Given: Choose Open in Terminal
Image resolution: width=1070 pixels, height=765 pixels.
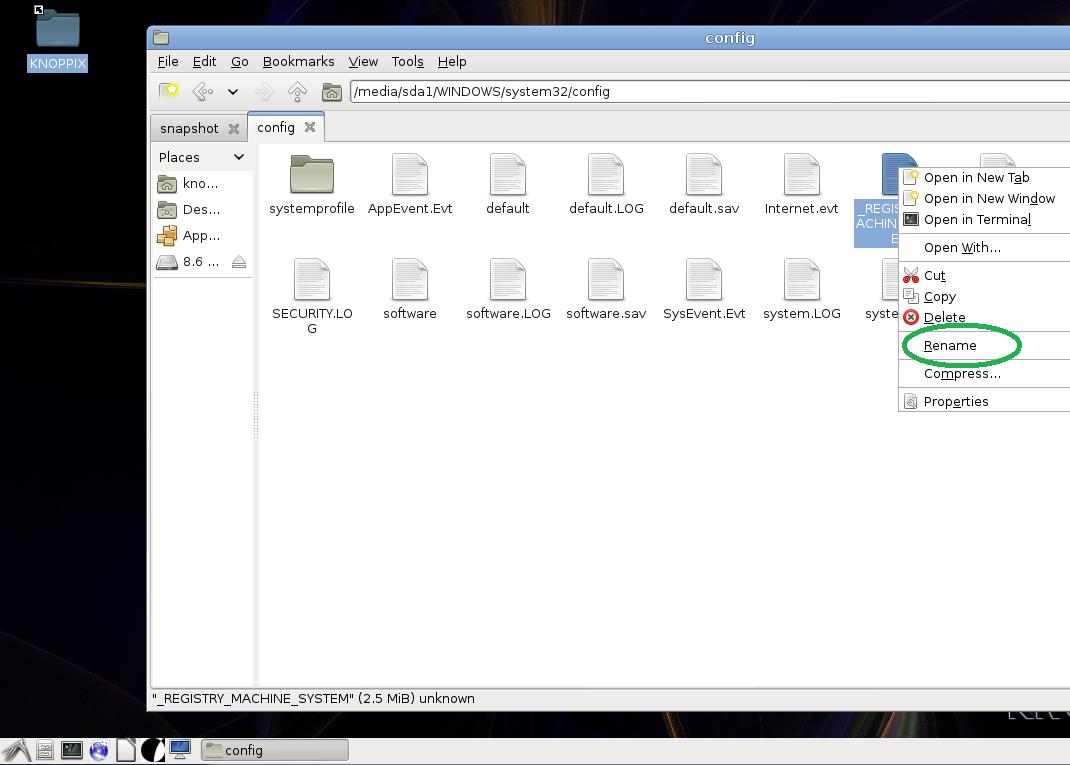Looking at the screenshot, I should pyautogui.click(x=984, y=220).
